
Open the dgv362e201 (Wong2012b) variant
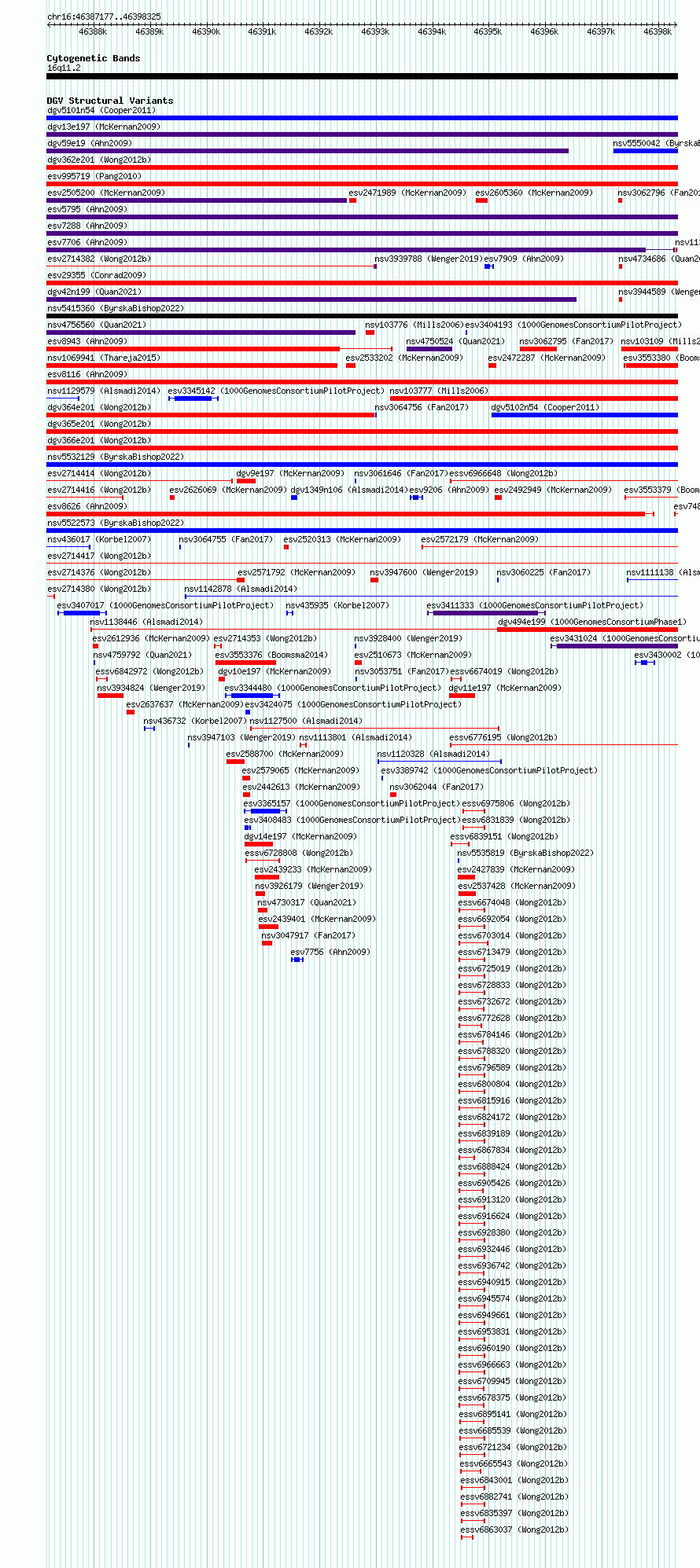(99, 160)
